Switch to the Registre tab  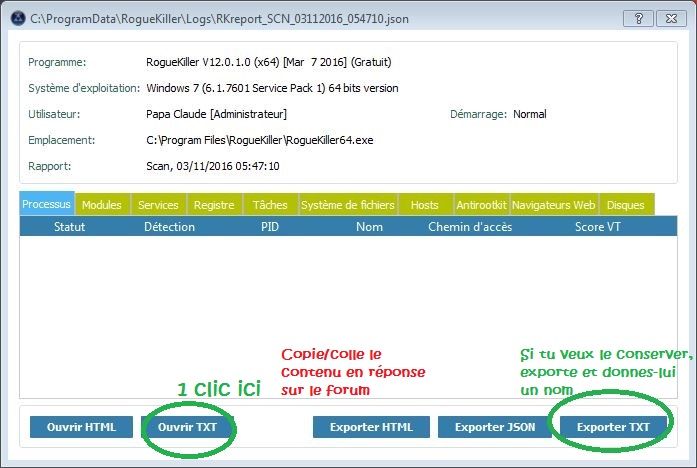pos(214,205)
